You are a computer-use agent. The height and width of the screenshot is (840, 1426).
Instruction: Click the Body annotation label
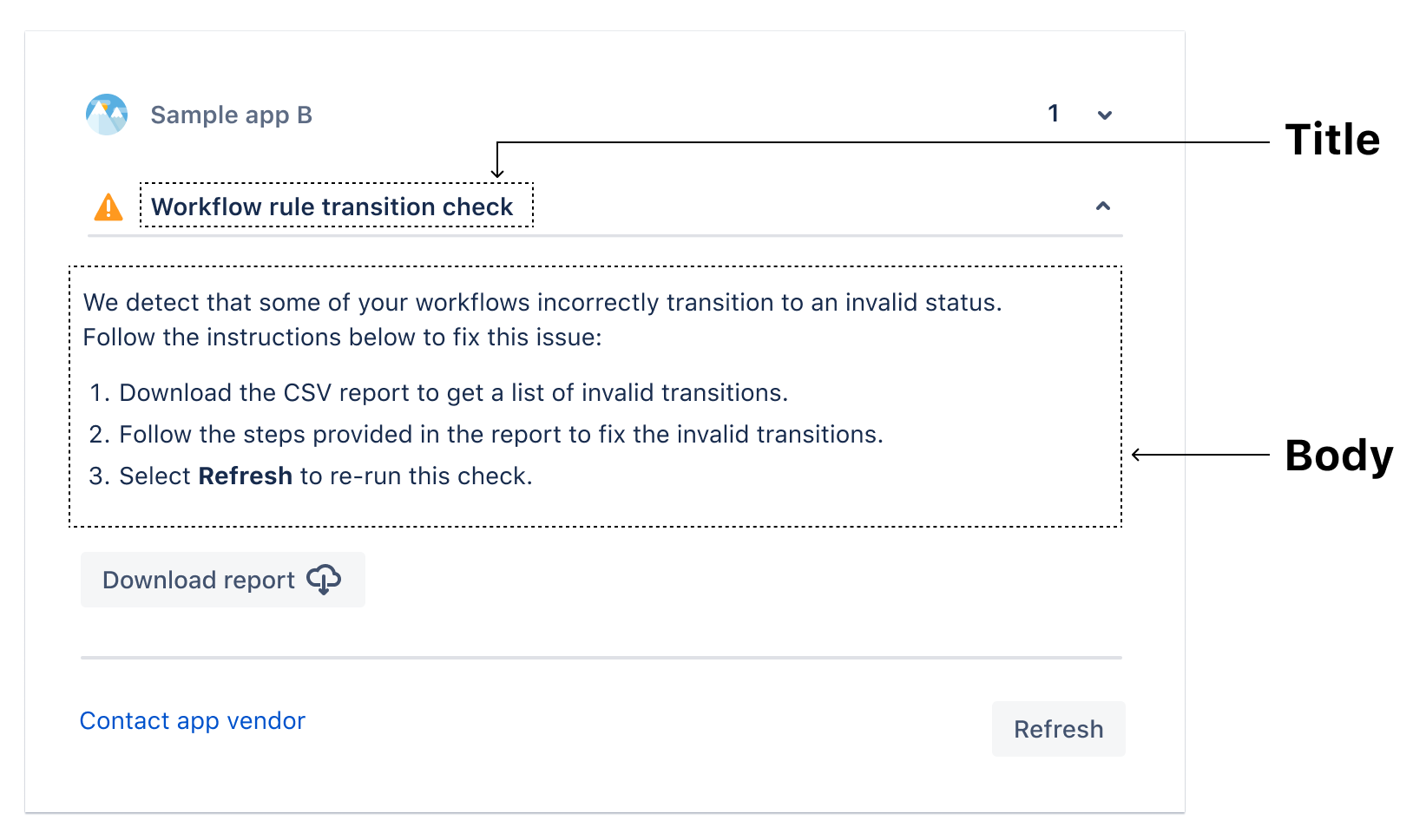pyautogui.click(x=1337, y=456)
